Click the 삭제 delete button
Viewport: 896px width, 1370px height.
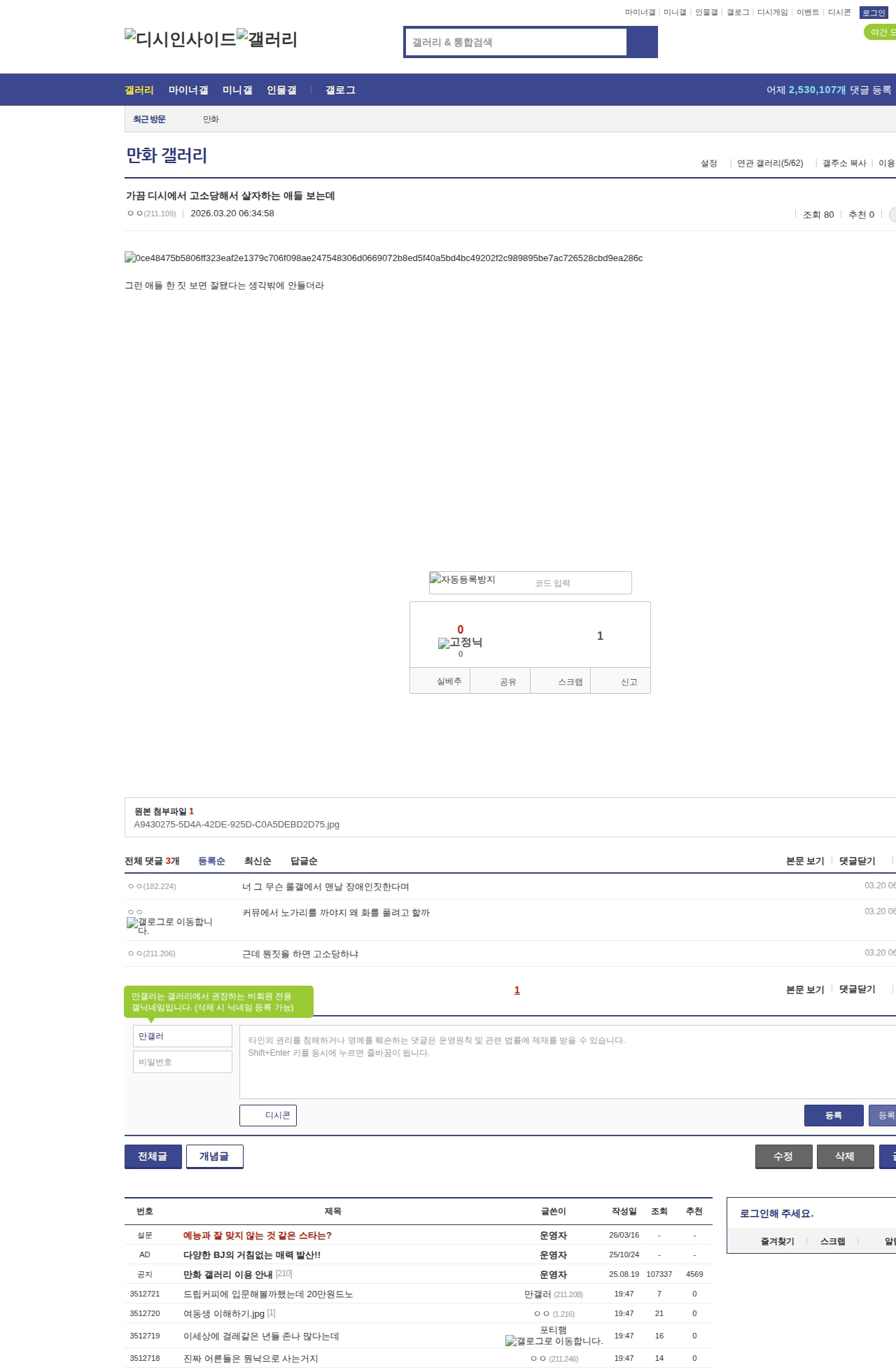846,1156
